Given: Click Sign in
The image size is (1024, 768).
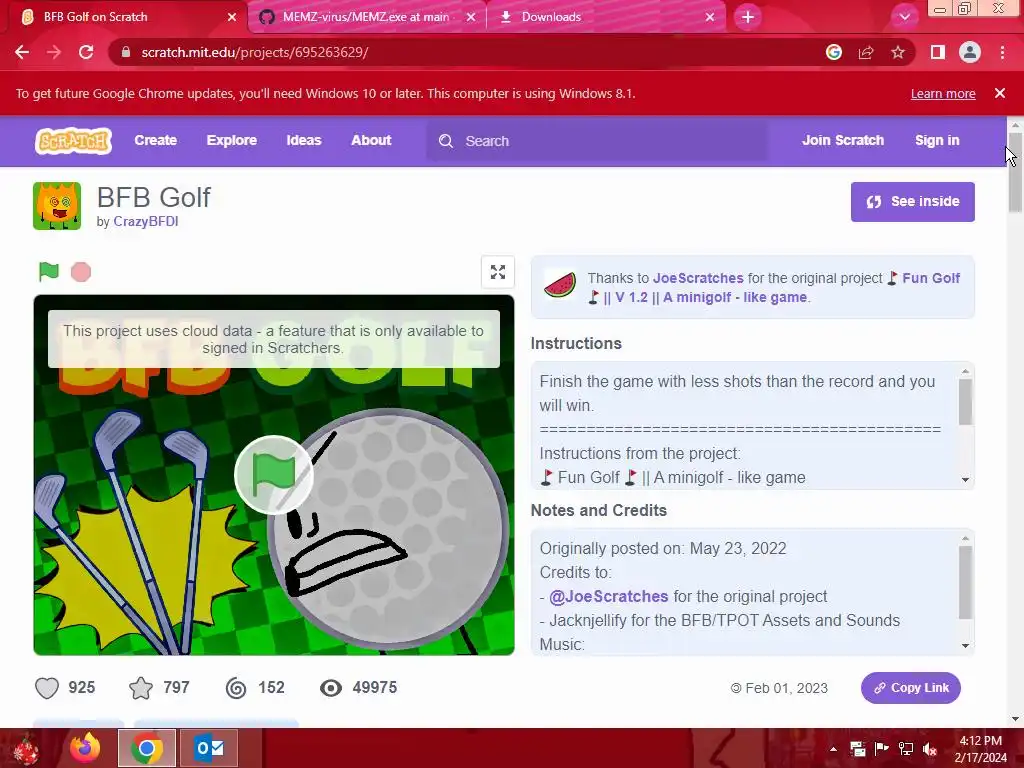Looking at the screenshot, I should tap(937, 140).
